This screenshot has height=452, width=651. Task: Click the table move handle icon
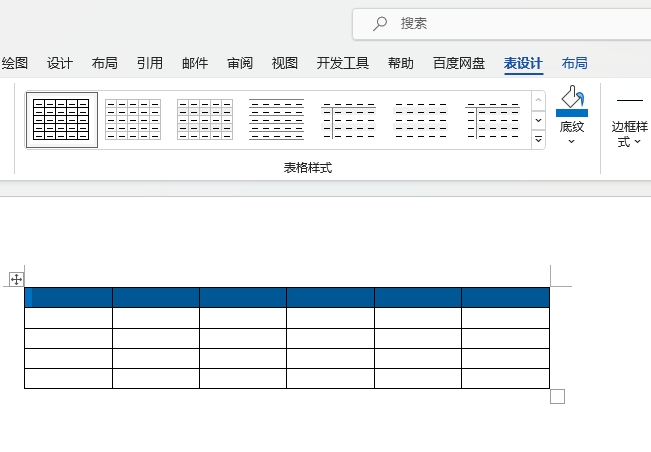pyautogui.click(x=16, y=279)
